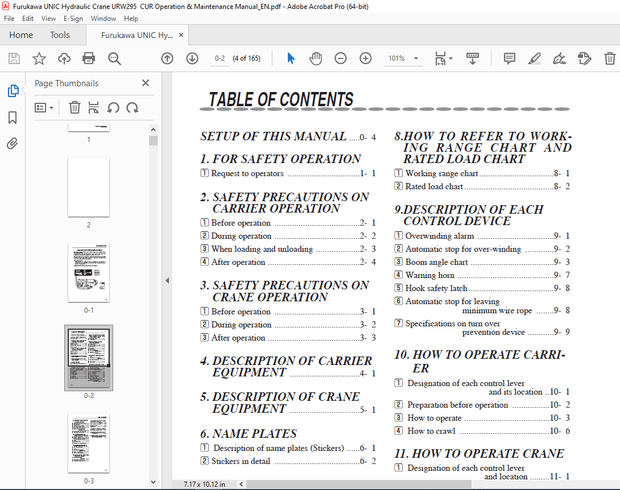Click 'When loading and unloading' entry

[288, 249]
